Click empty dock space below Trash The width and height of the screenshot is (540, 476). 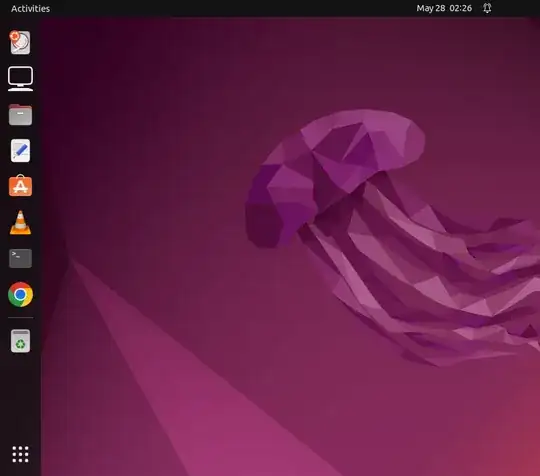coord(20,396)
